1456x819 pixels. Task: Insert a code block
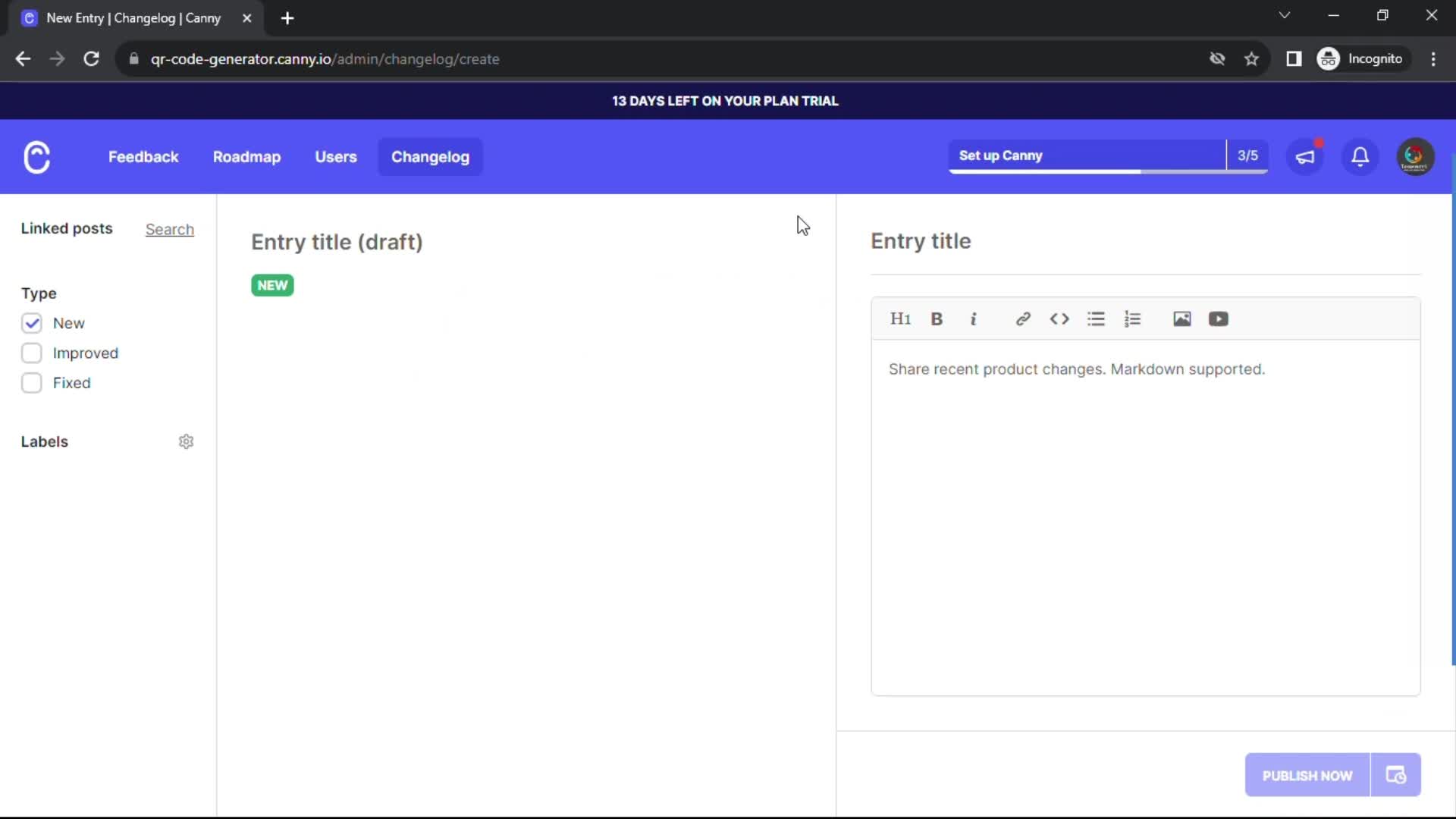pyautogui.click(x=1059, y=318)
